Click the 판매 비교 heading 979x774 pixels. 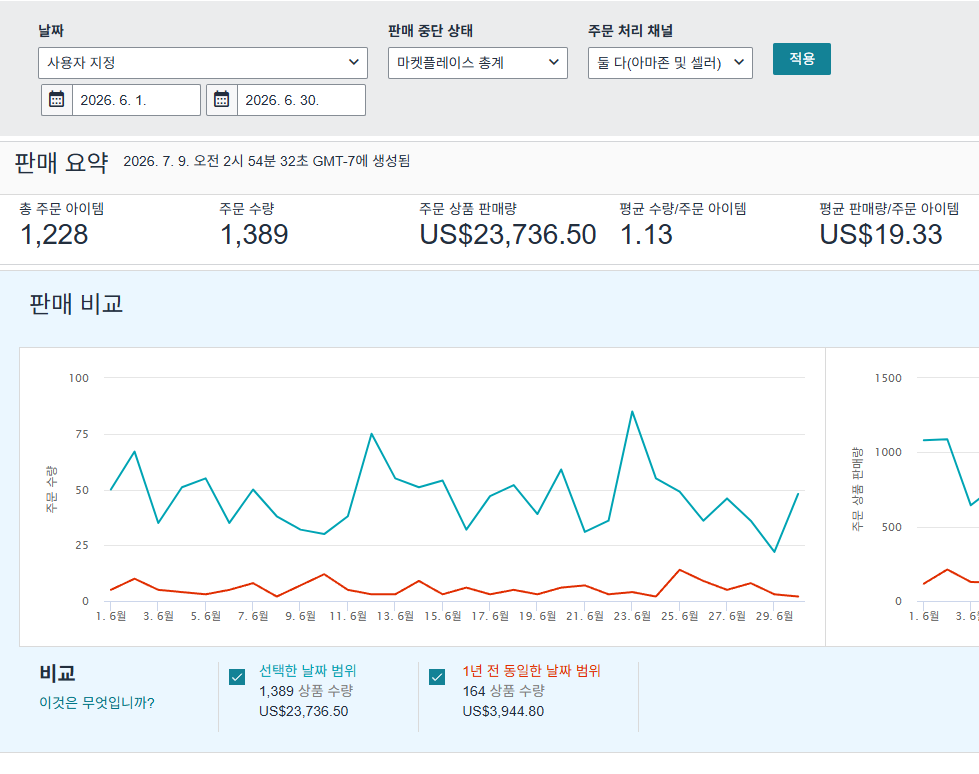tap(76, 304)
